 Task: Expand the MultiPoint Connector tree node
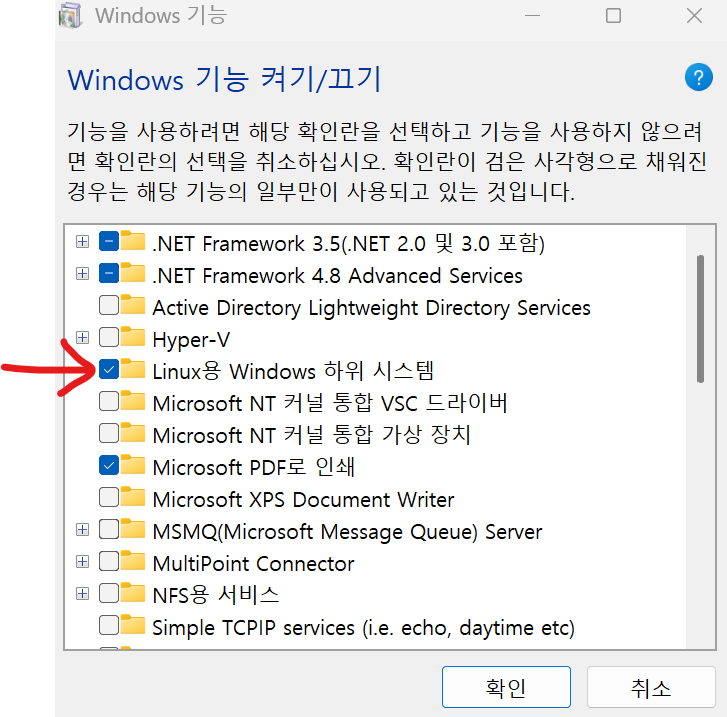point(83,562)
